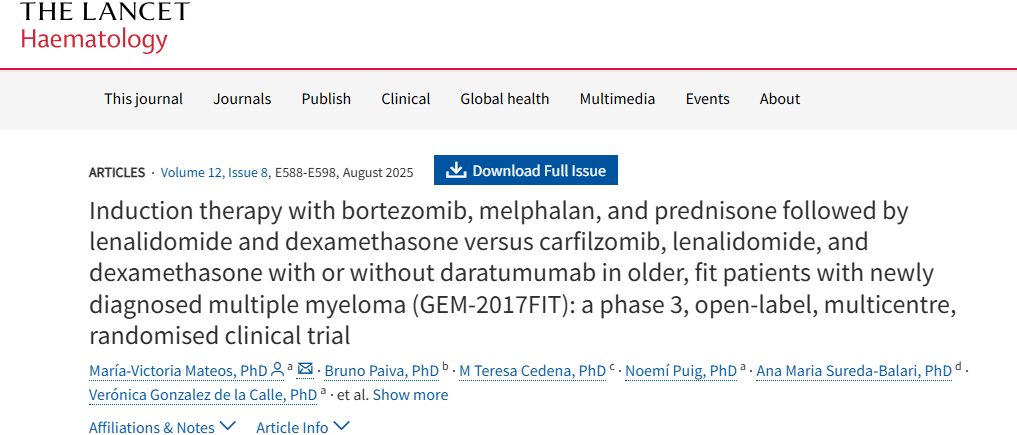
Task: Click the download arrow icon
Action: [456, 171]
